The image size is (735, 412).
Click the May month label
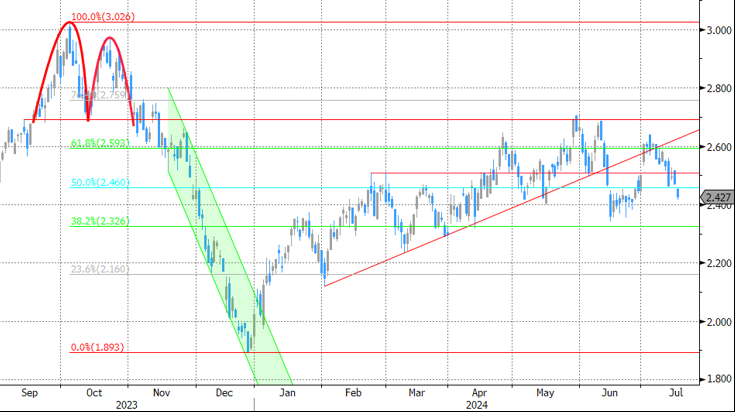545,393
